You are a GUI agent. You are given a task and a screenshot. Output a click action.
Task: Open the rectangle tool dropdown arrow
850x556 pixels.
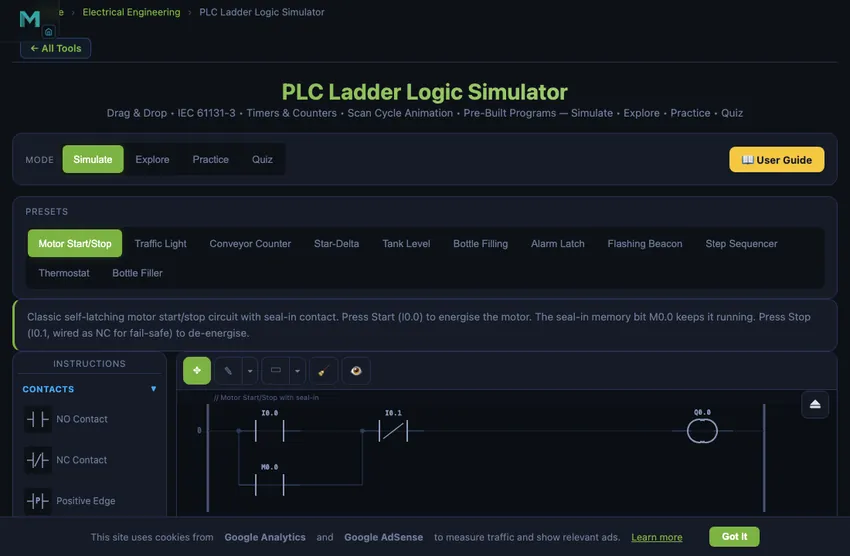[x=298, y=371]
